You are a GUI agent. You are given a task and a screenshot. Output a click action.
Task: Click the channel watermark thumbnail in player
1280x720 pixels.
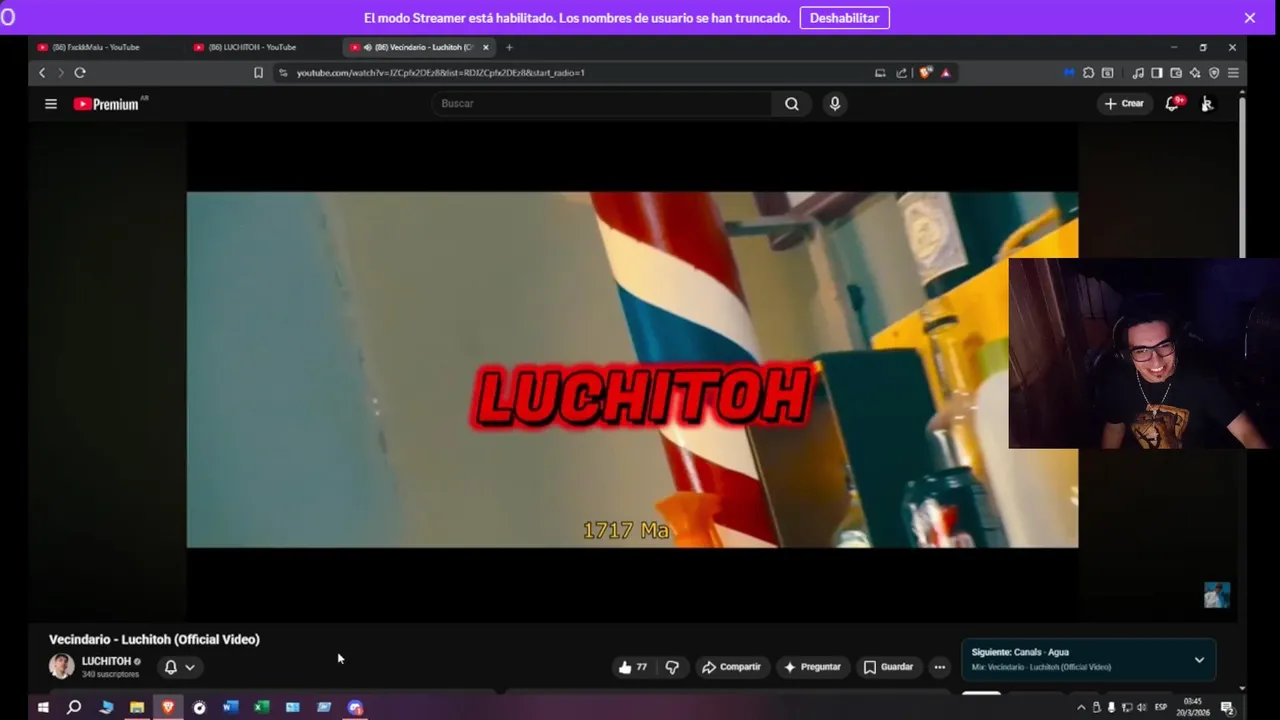(1216, 595)
